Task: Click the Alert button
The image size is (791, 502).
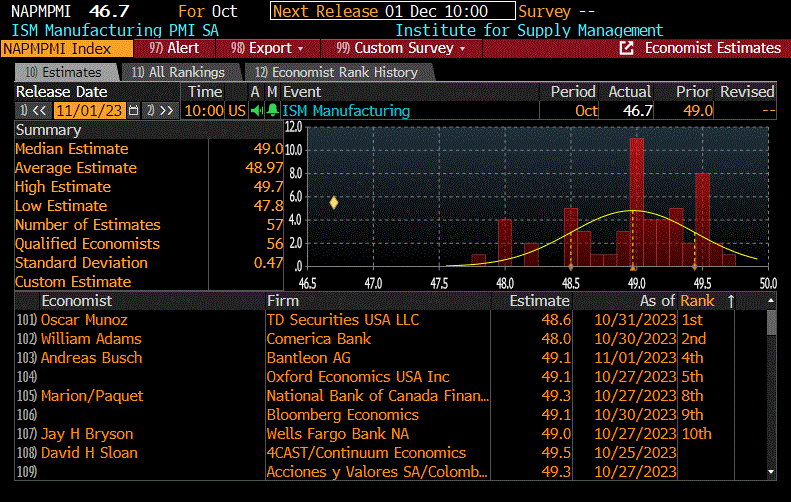Action: (x=174, y=48)
